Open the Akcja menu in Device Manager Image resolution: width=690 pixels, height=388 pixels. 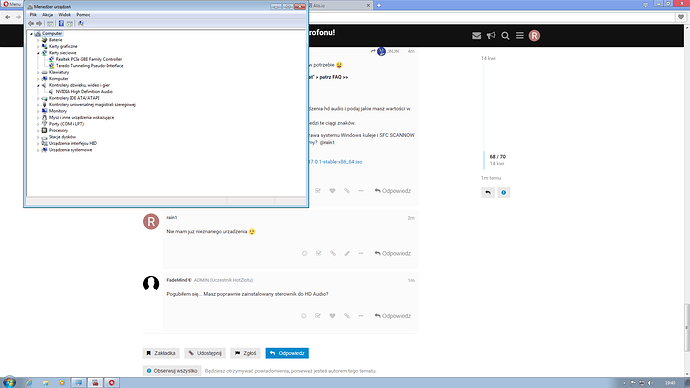pos(48,15)
